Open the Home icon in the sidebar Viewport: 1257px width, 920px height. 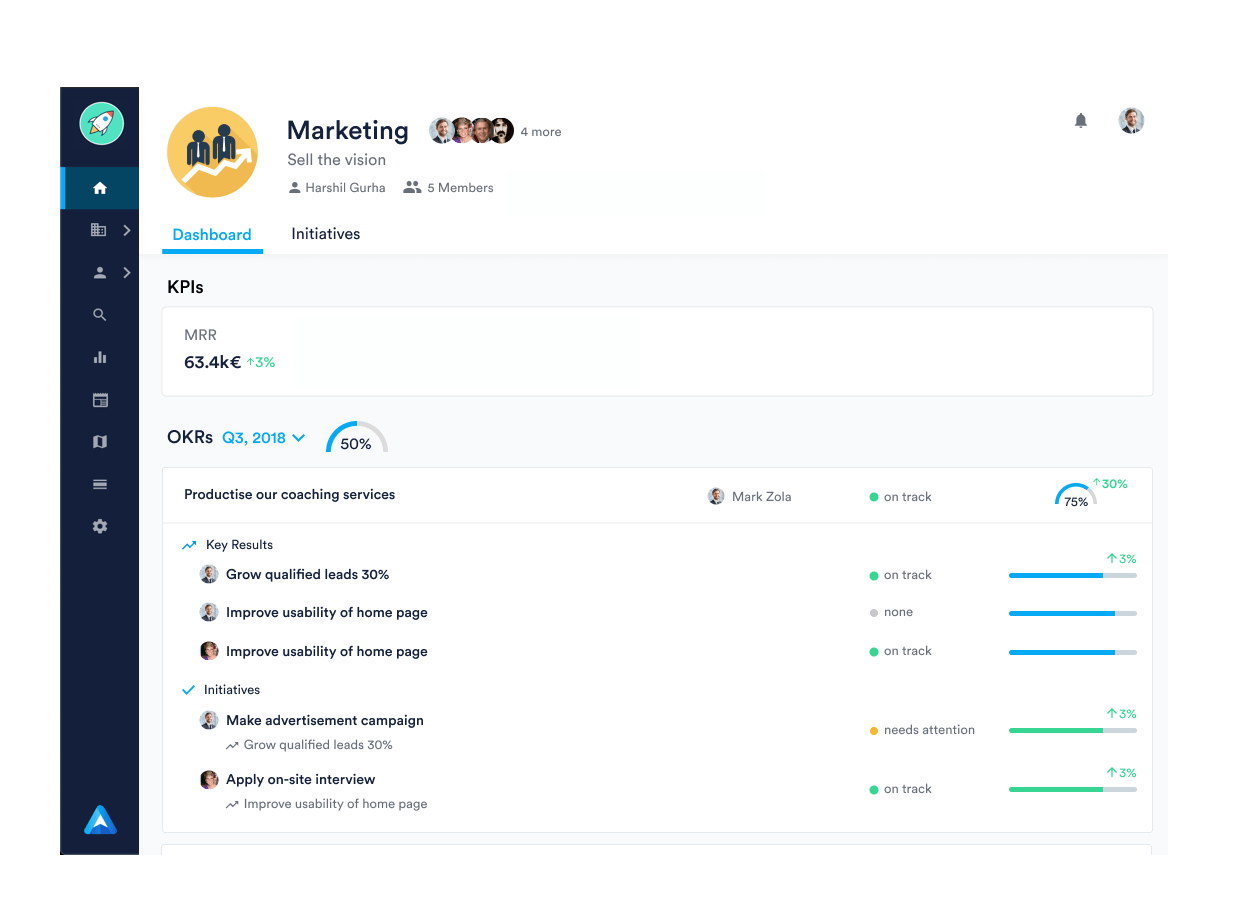tap(99, 188)
